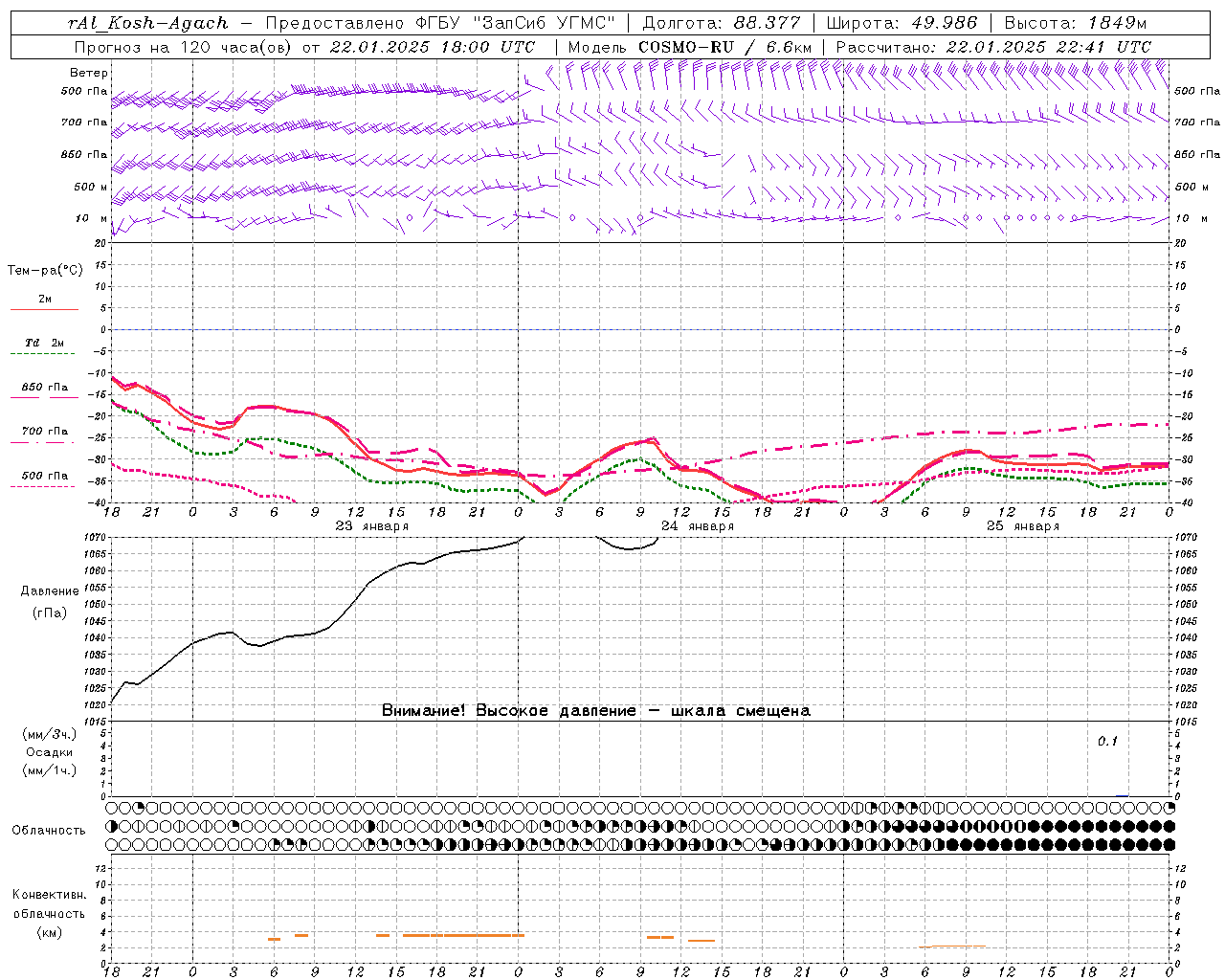Click the Давление panel label
Viewport: 1225px width, 980px height.
pos(50,591)
